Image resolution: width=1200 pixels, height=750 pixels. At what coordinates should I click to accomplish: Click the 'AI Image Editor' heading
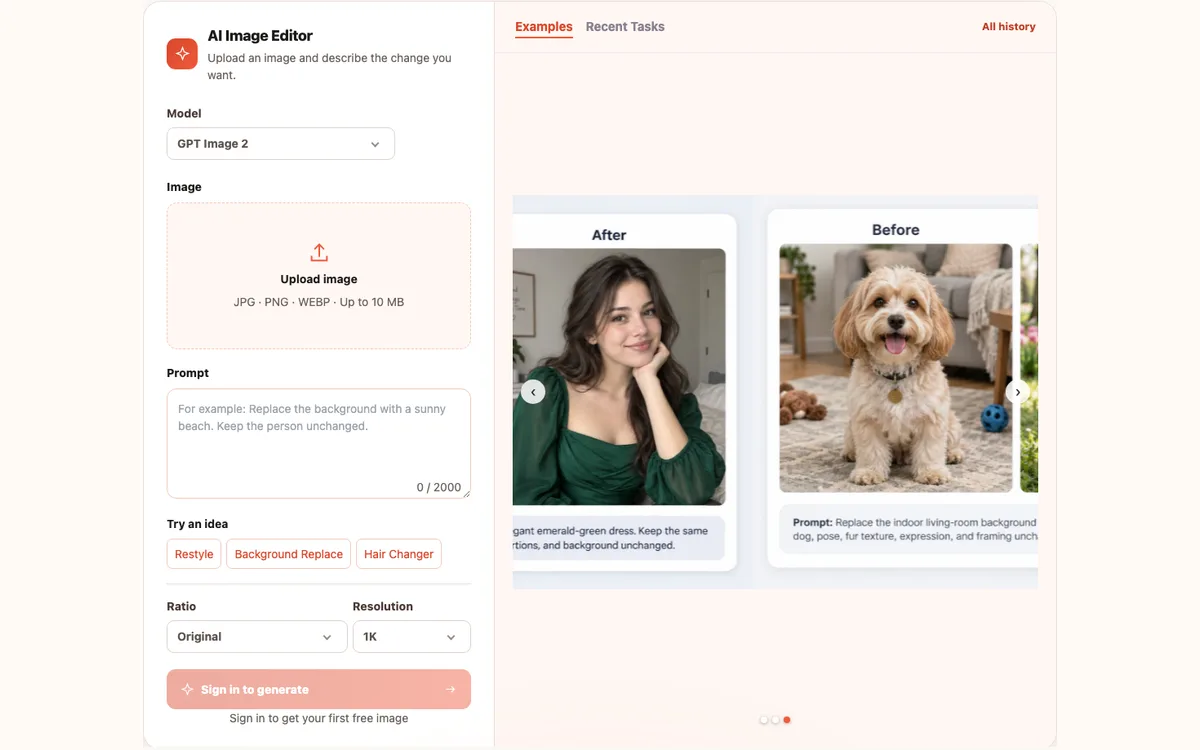[260, 36]
